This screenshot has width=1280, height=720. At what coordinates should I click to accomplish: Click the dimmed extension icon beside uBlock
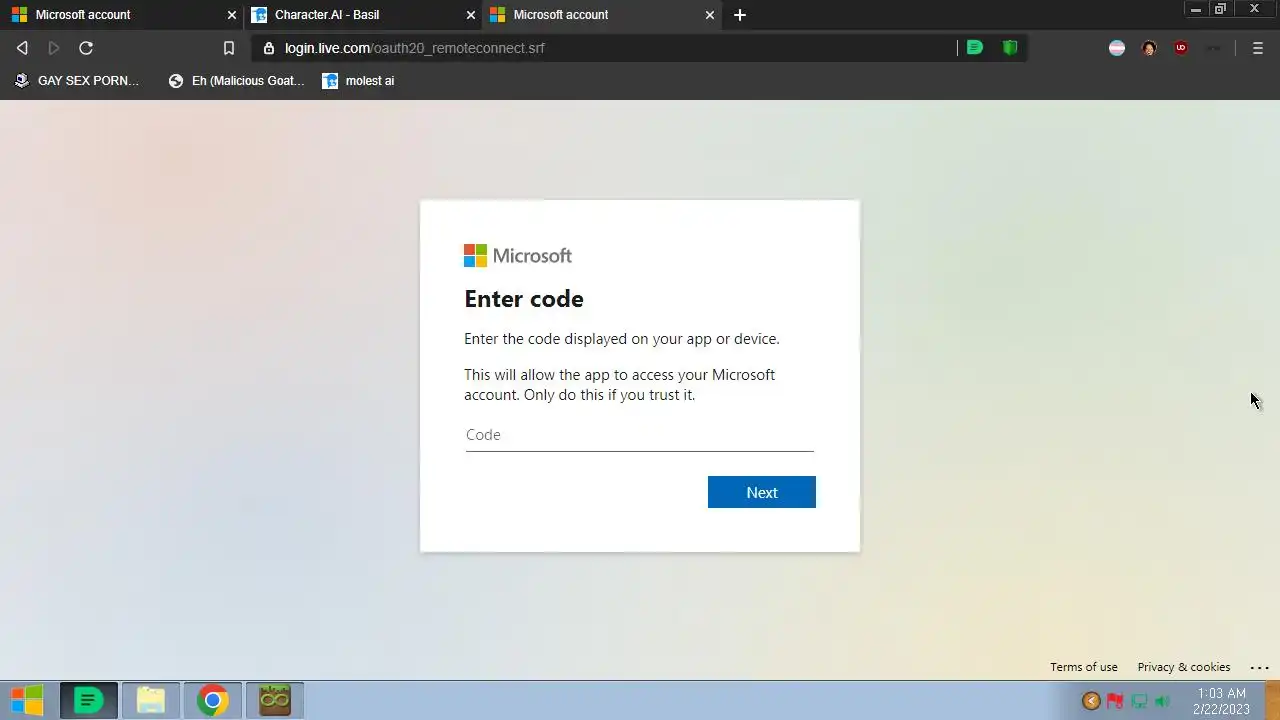point(1213,48)
